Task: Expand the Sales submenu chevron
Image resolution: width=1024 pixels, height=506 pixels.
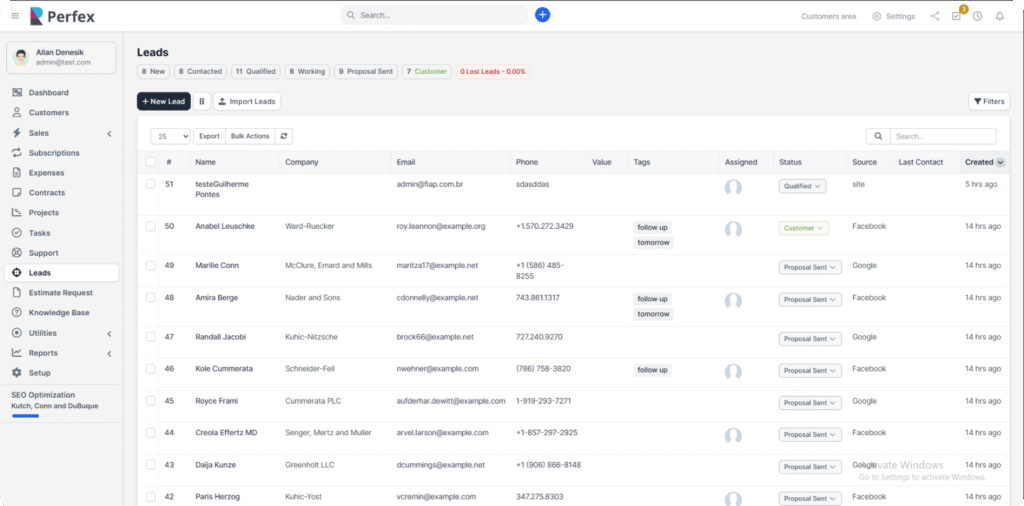Action: pos(109,133)
